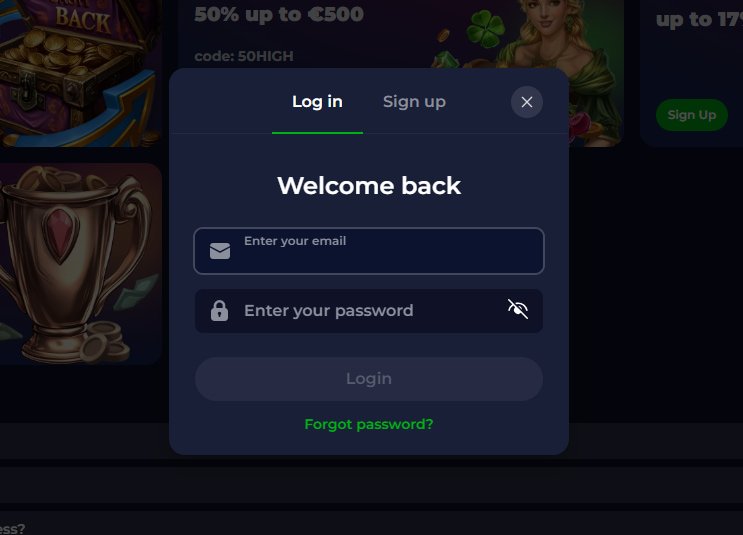Click the padlock icon in password field
Image resolution: width=743 pixels, height=535 pixels.
(x=219, y=311)
